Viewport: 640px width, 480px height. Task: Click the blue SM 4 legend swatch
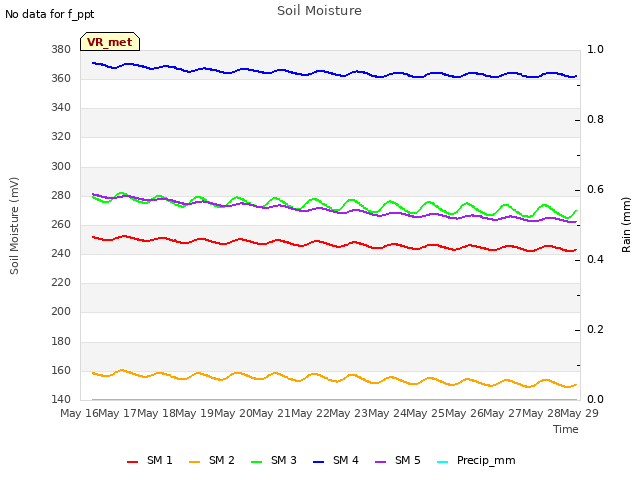pos(318,462)
